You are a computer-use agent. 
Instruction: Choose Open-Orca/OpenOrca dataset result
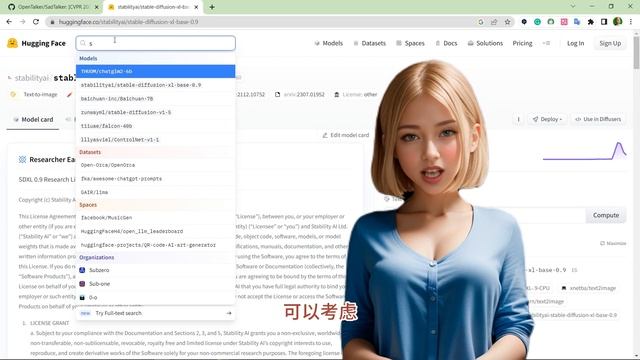[x=156, y=165]
